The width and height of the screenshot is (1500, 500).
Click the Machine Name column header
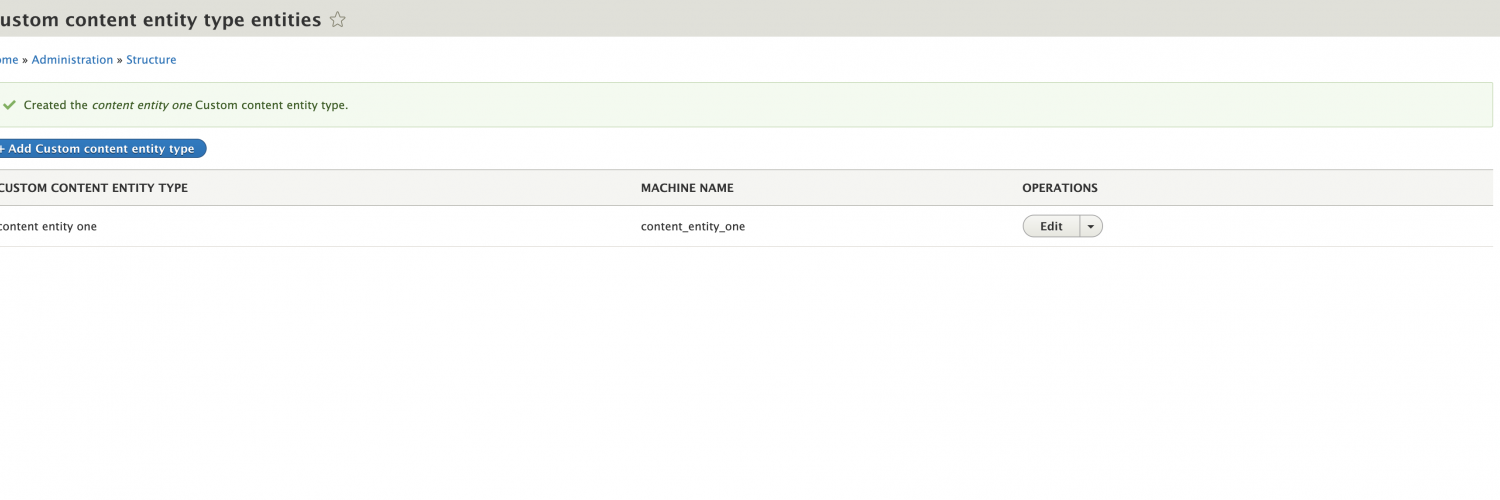pyautogui.click(x=687, y=188)
